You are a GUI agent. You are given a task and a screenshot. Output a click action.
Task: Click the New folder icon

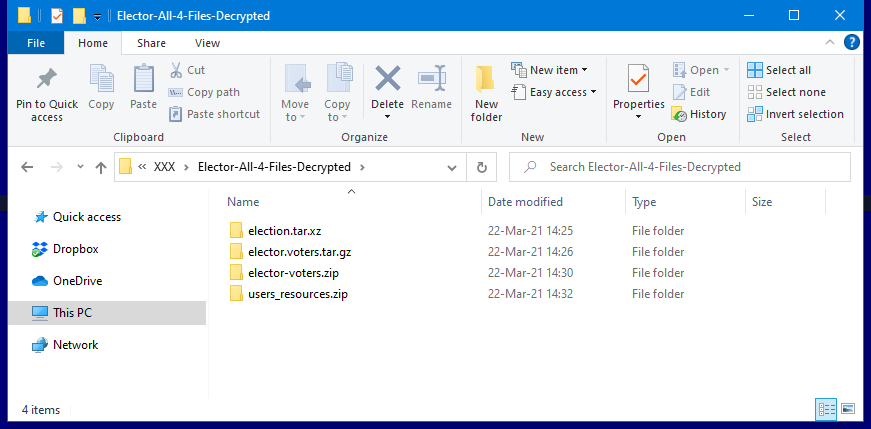(486, 80)
